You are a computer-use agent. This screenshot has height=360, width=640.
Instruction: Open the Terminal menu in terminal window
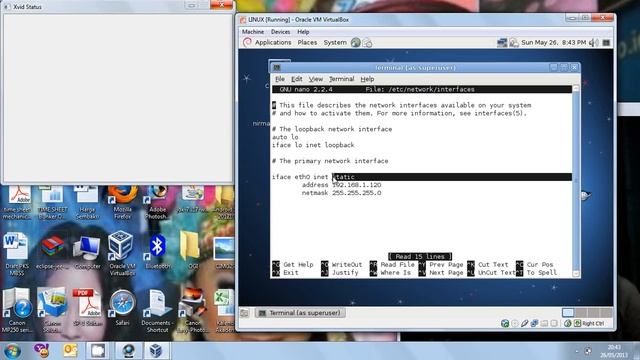(x=341, y=79)
